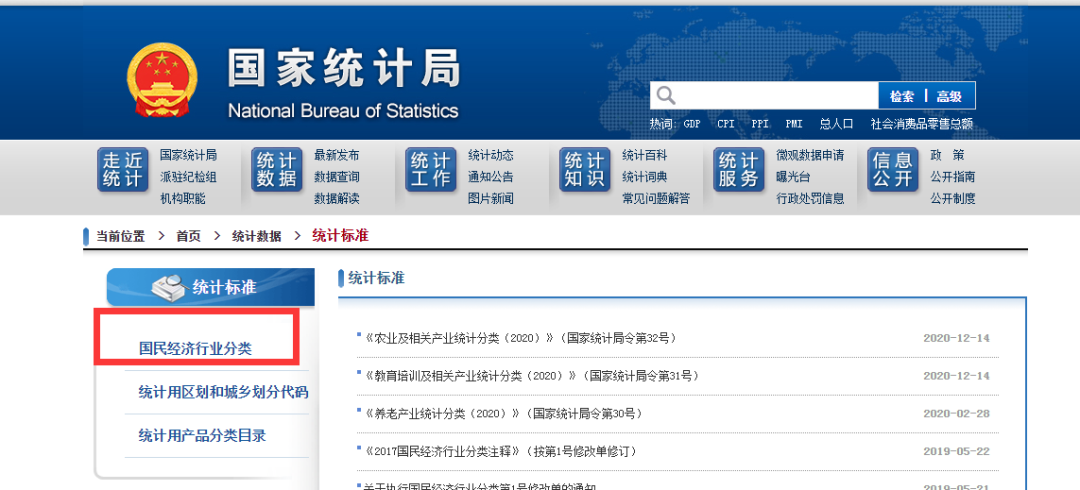The height and width of the screenshot is (490, 1080).
Task: Open 统计百科 menu link
Action: [x=645, y=155]
